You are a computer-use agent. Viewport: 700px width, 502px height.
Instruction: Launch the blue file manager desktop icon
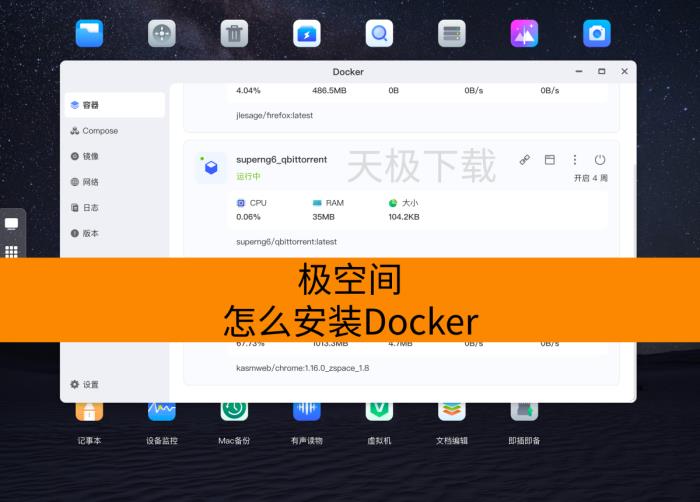89,34
